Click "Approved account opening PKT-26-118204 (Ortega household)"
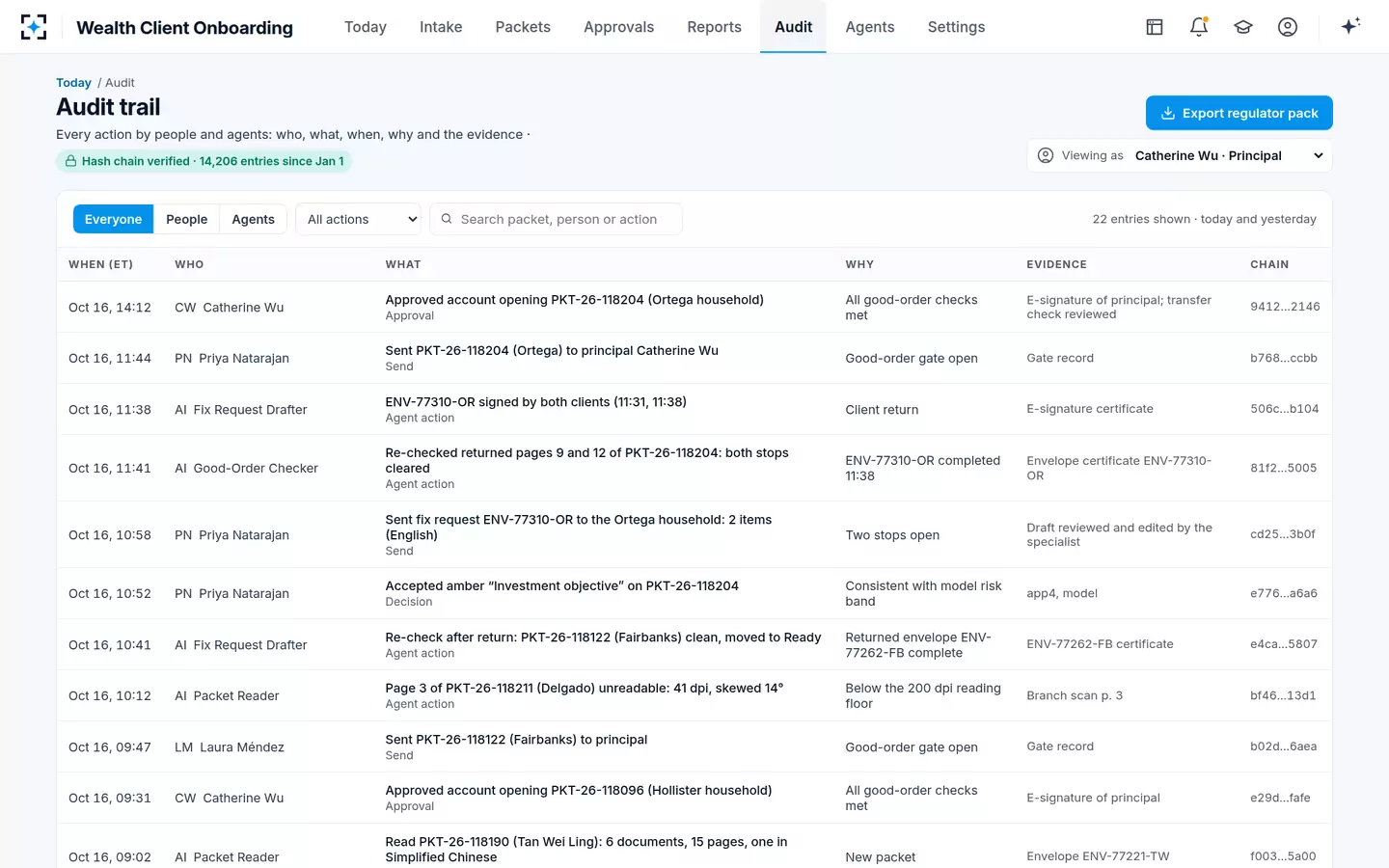Viewport: 1389px width, 868px height. [575, 300]
